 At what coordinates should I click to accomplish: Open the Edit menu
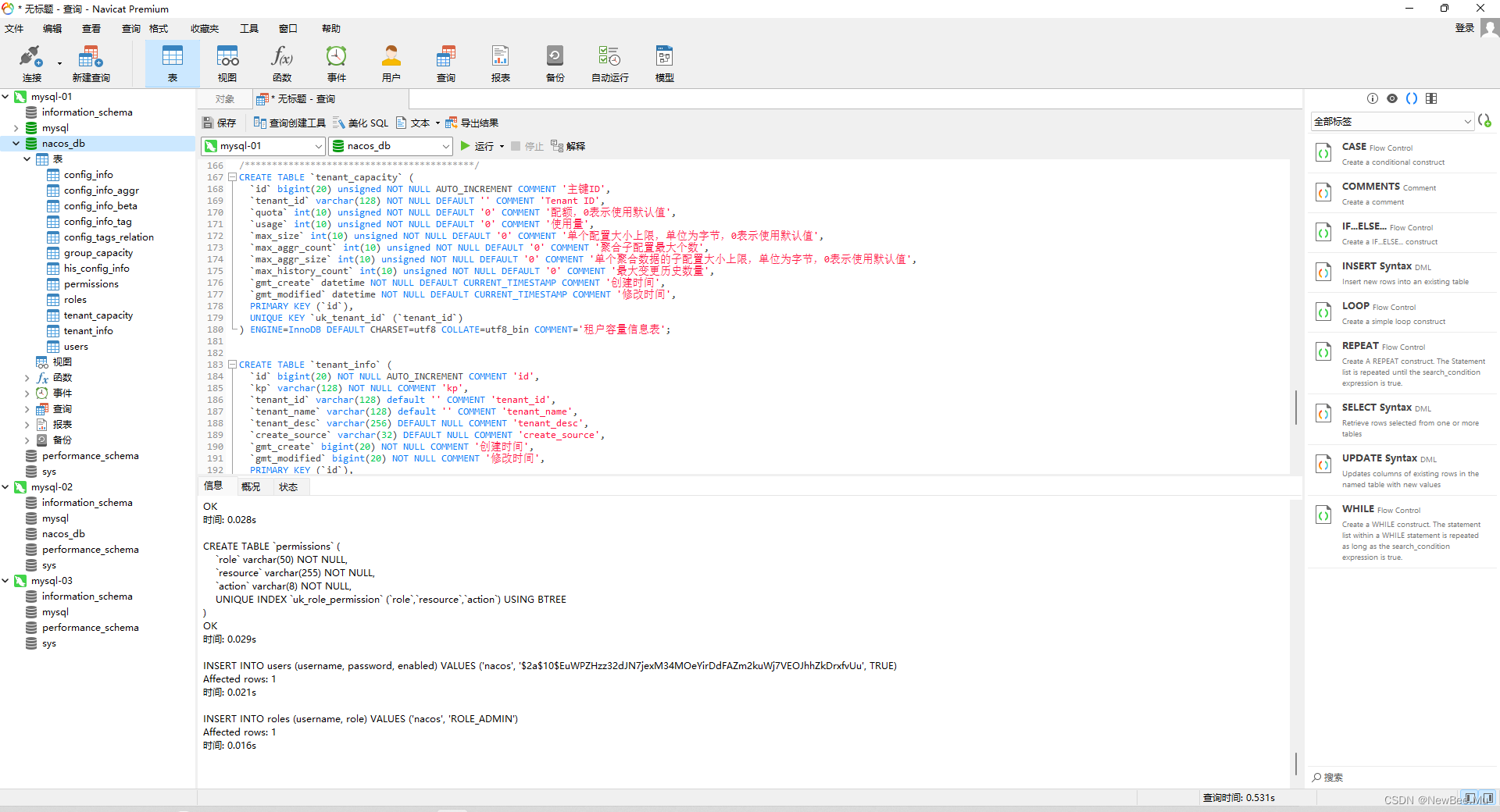click(x=52, y=29)
